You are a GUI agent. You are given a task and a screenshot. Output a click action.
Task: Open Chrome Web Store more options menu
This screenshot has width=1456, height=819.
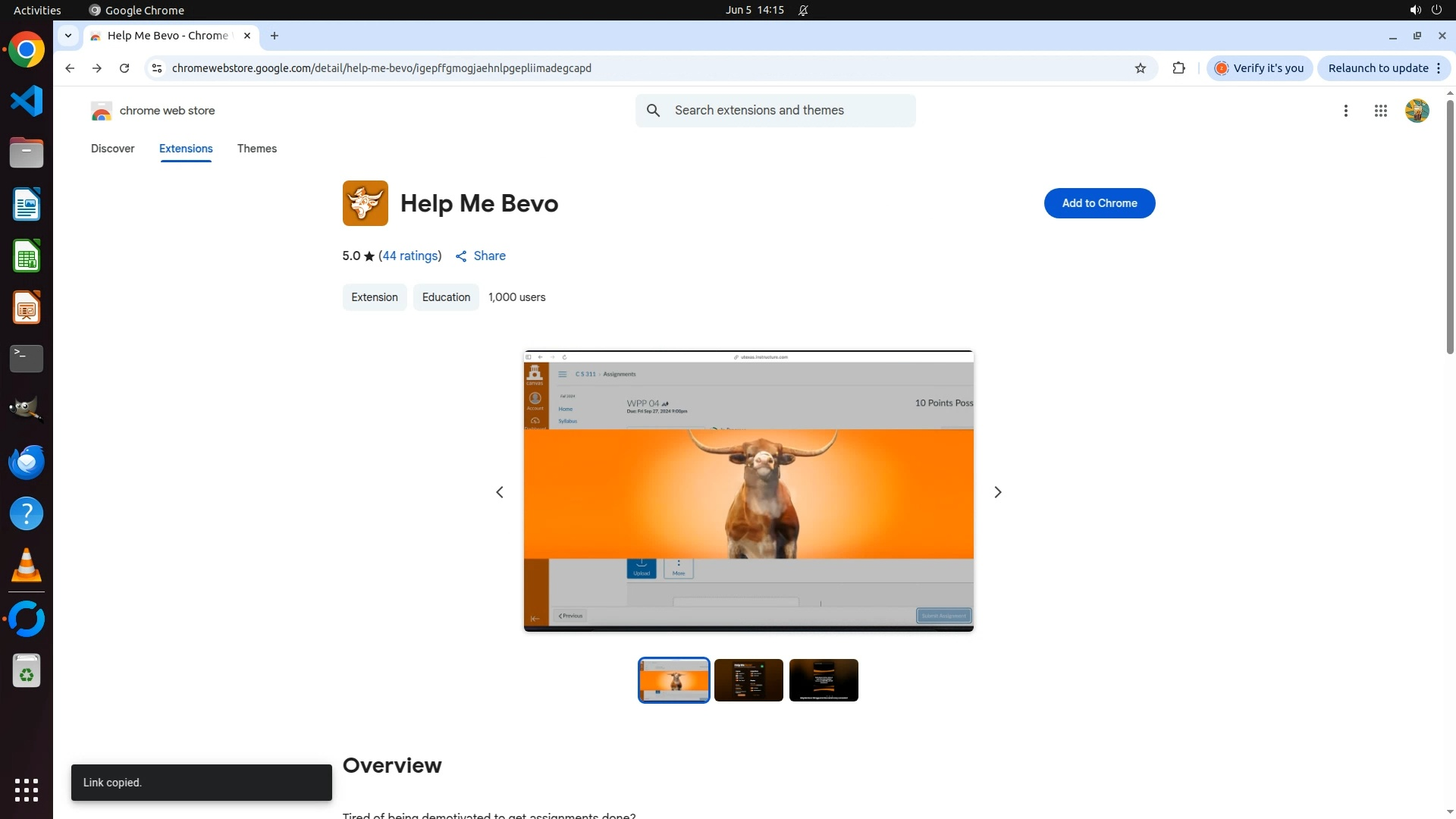(1345, 111)
